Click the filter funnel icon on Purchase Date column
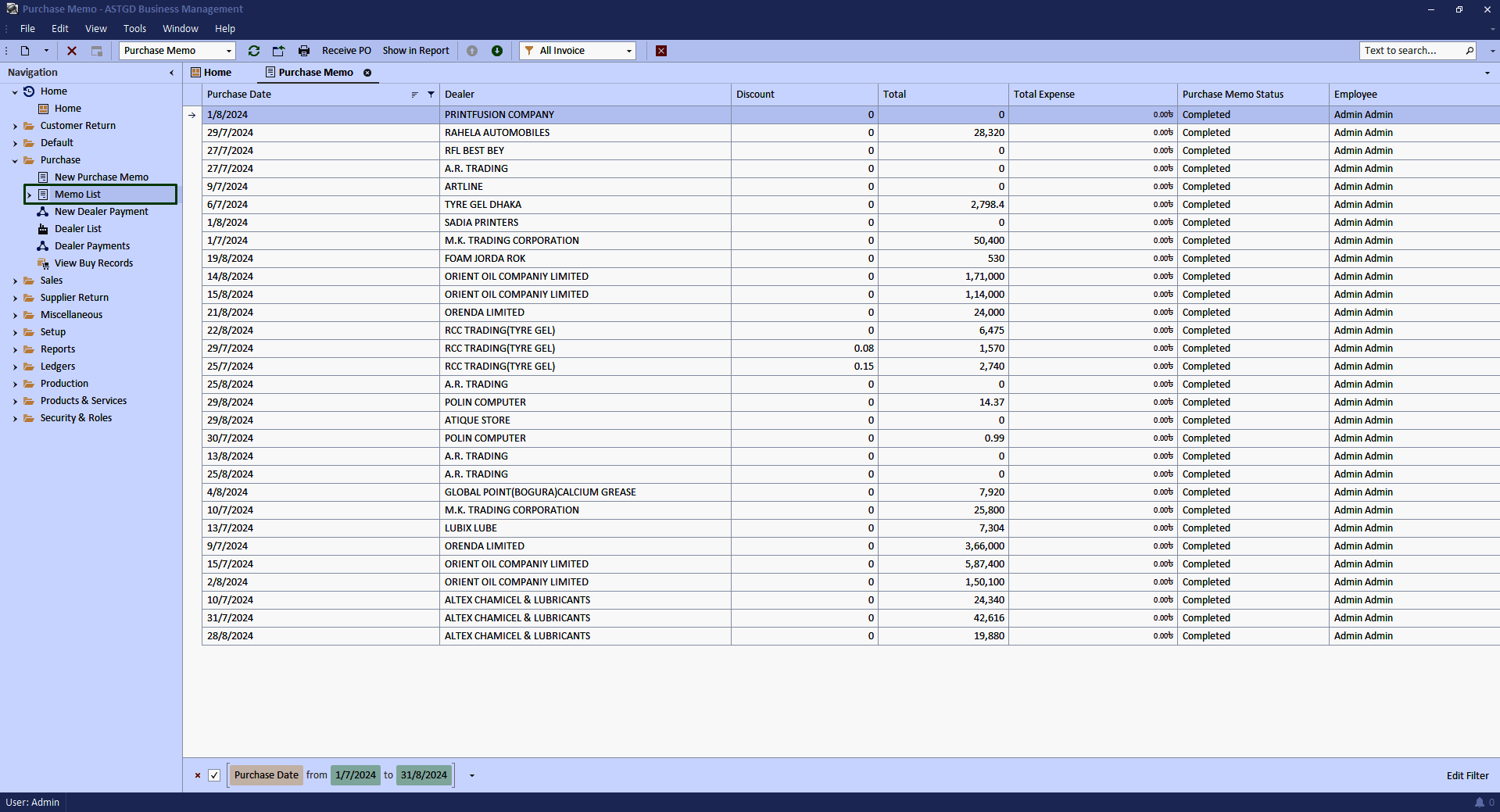The height and width of the screenshot is (812, 1500). [x=431, y=95]
